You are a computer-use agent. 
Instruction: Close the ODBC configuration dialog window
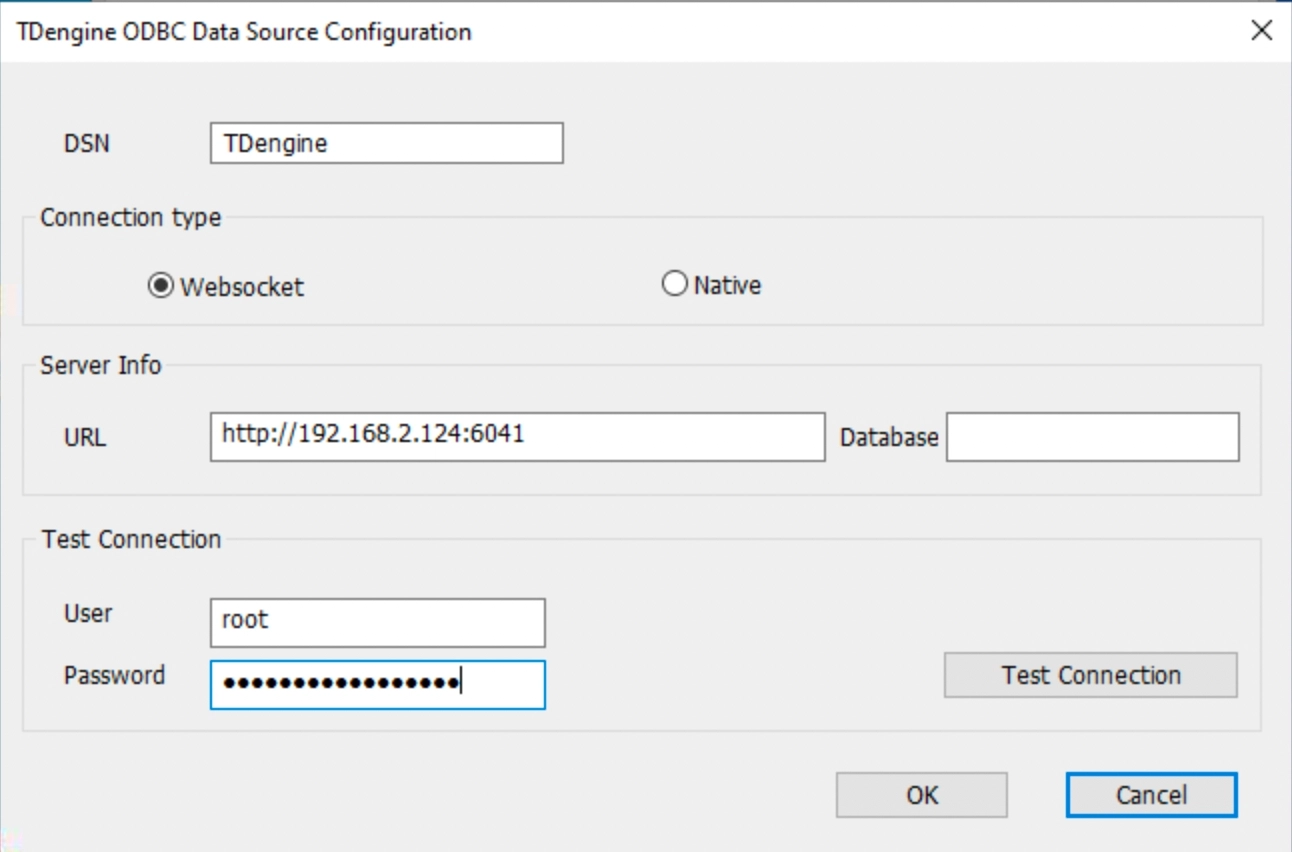coord(1262,31)
